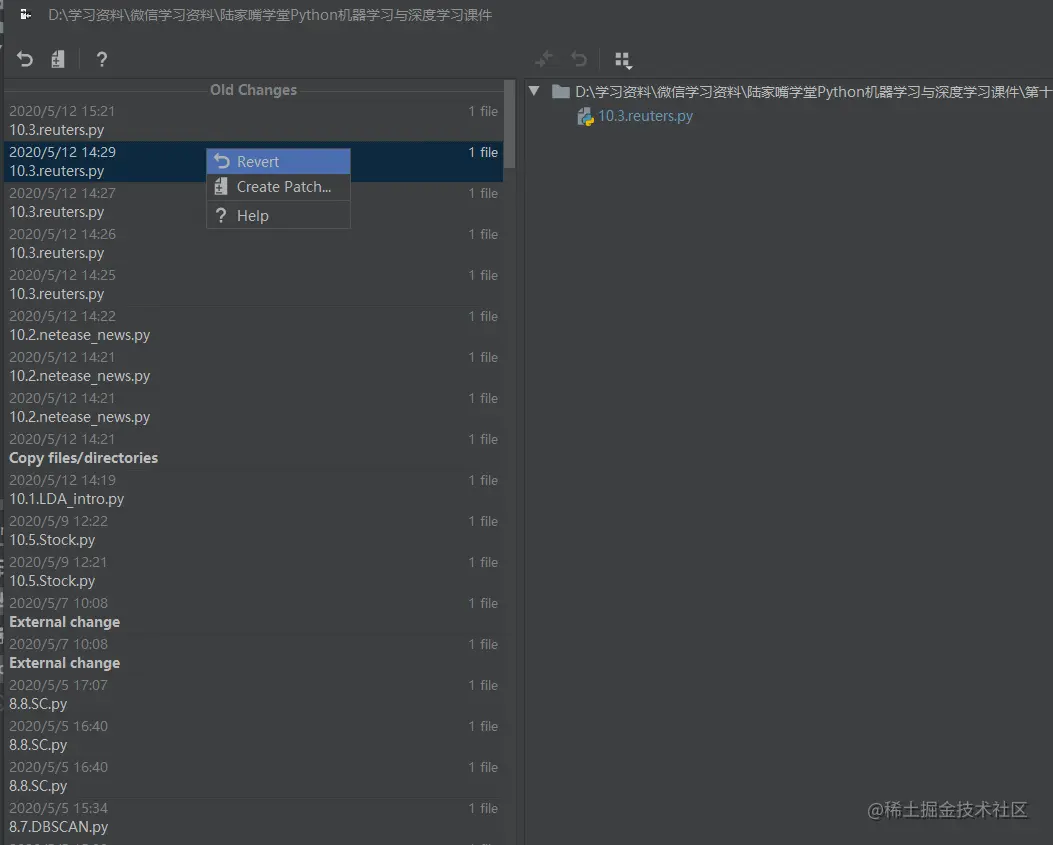The height and width of the screenshot is (845, 1053).
Task: Select 10.3.reuters.py file in the right tree
Action: click(645, 116)
